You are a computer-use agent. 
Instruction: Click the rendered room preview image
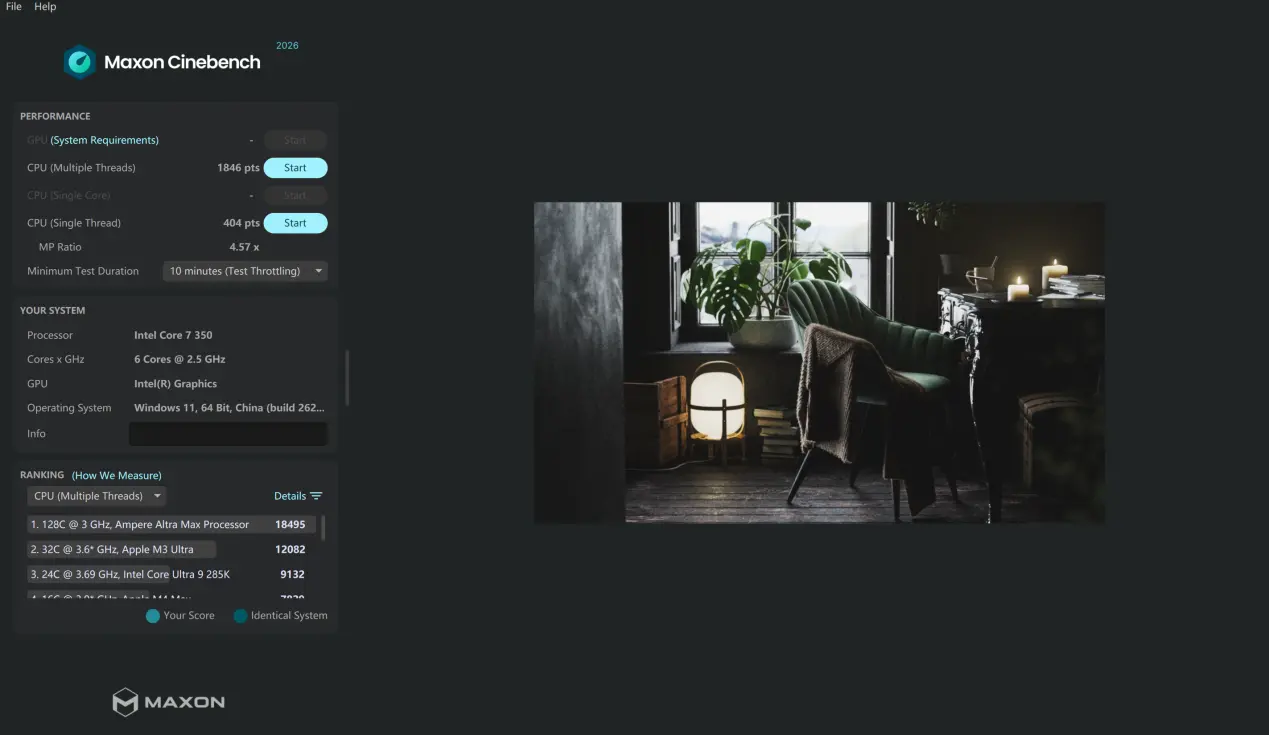tap(819, 362)
